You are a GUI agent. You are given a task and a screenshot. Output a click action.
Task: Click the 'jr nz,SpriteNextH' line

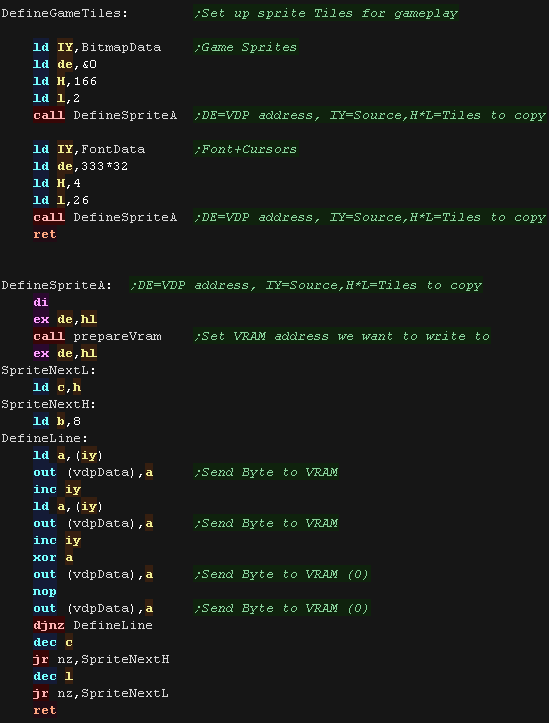click(101, 659)
